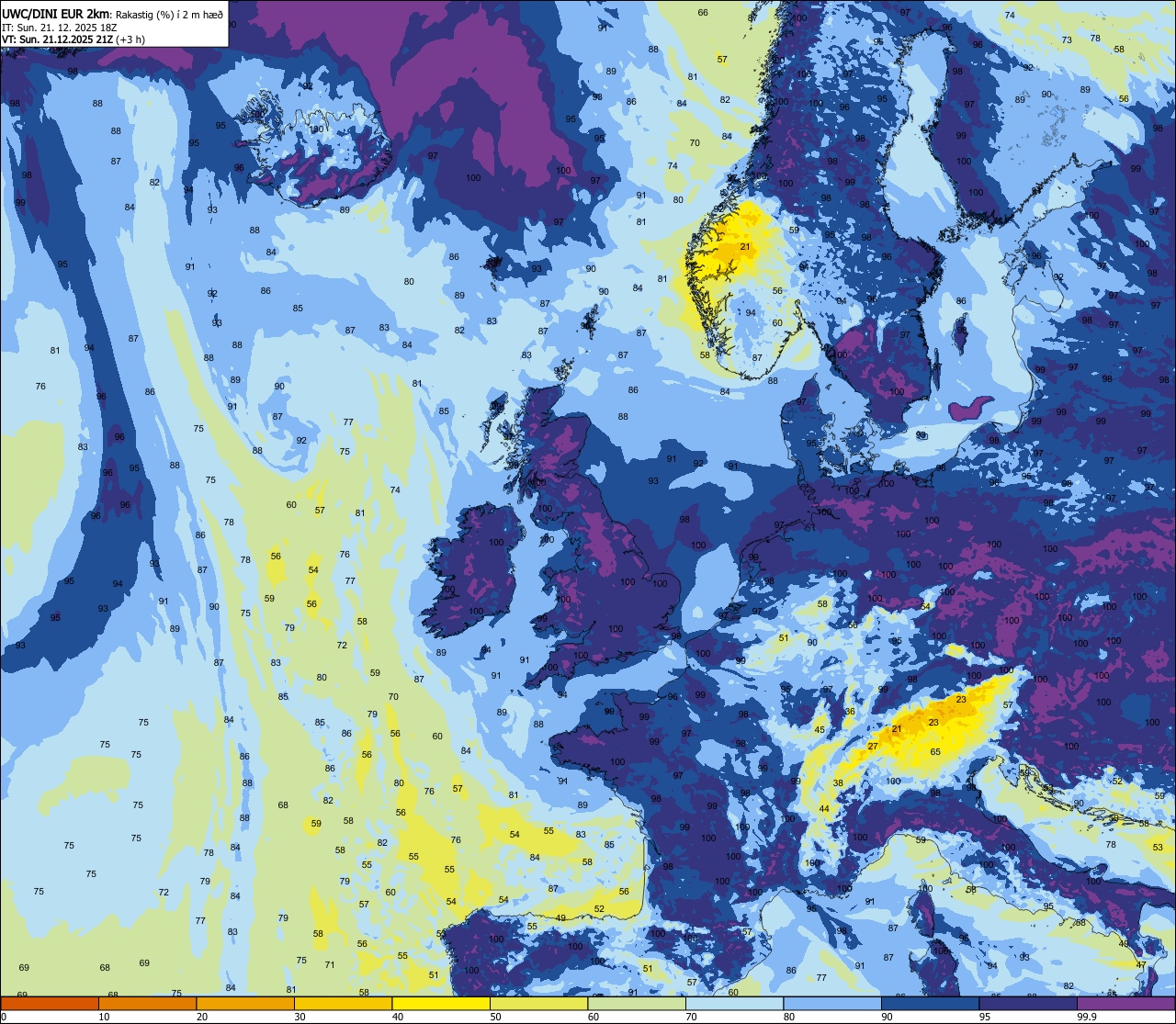Image resolution: width=1176 pixels, height=1024 pixels.
Task: Click the value 66 at the map's top edge
Action: [703, 12]
